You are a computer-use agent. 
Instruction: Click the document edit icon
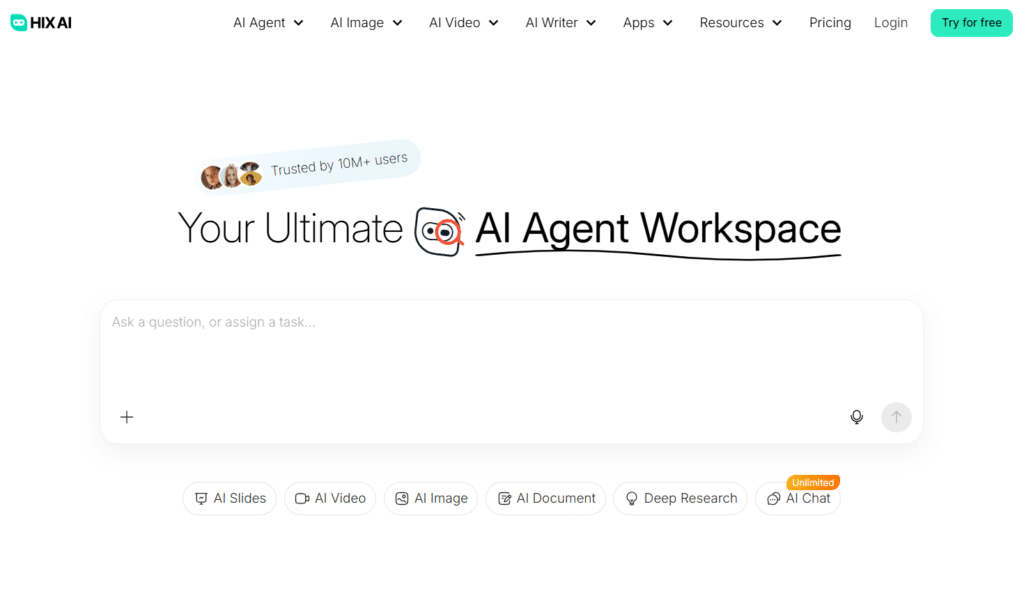(x=504, y=499)
